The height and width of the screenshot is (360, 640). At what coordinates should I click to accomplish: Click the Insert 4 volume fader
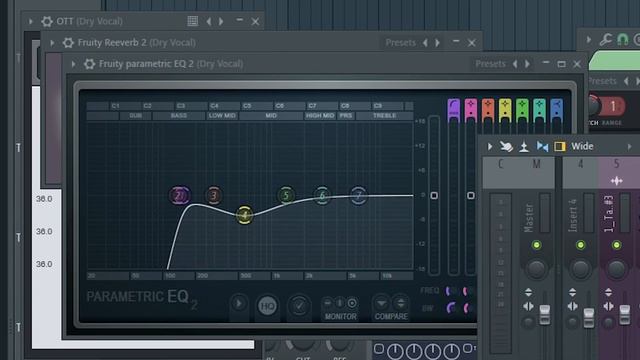coord(589,318)
